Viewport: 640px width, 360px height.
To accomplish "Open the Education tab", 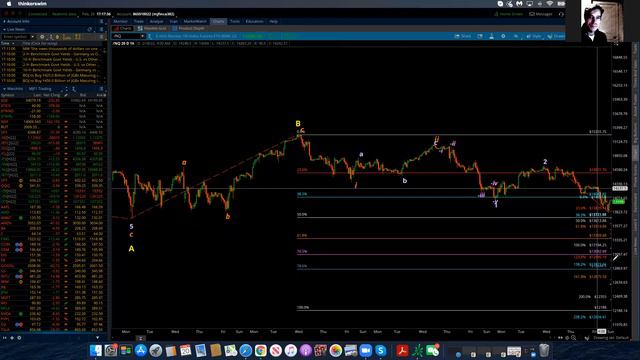I will point(254,21).
